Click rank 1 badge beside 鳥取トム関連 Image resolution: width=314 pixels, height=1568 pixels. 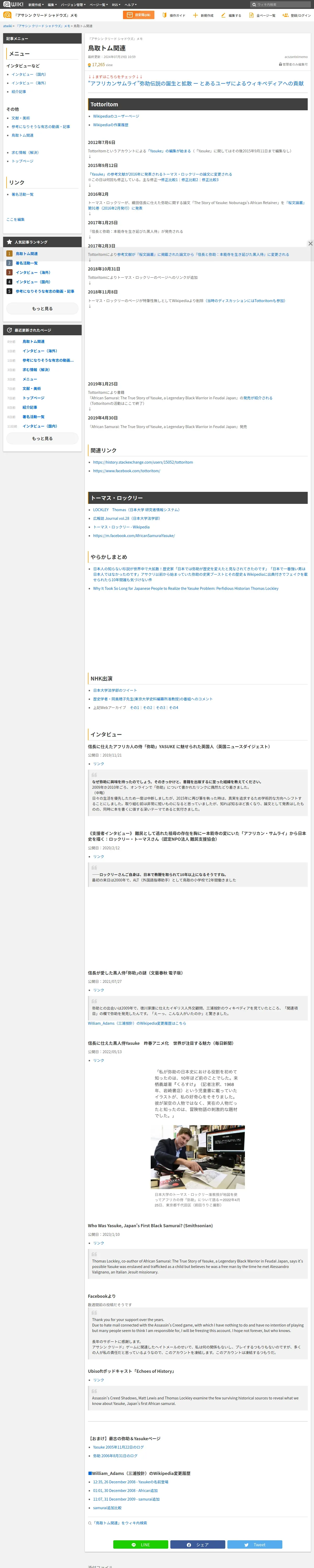coord(9,254)
